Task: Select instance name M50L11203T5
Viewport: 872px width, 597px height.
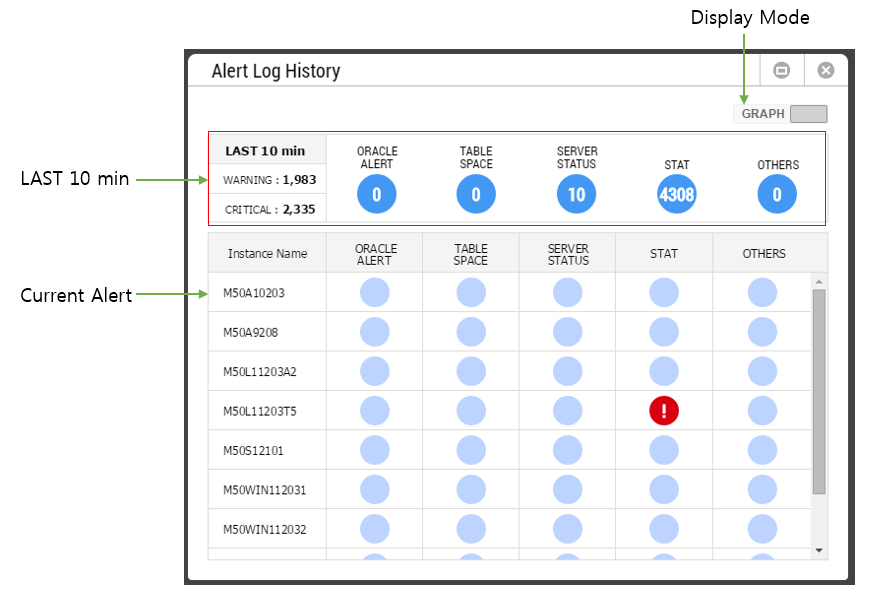Action: pos(260,411)
